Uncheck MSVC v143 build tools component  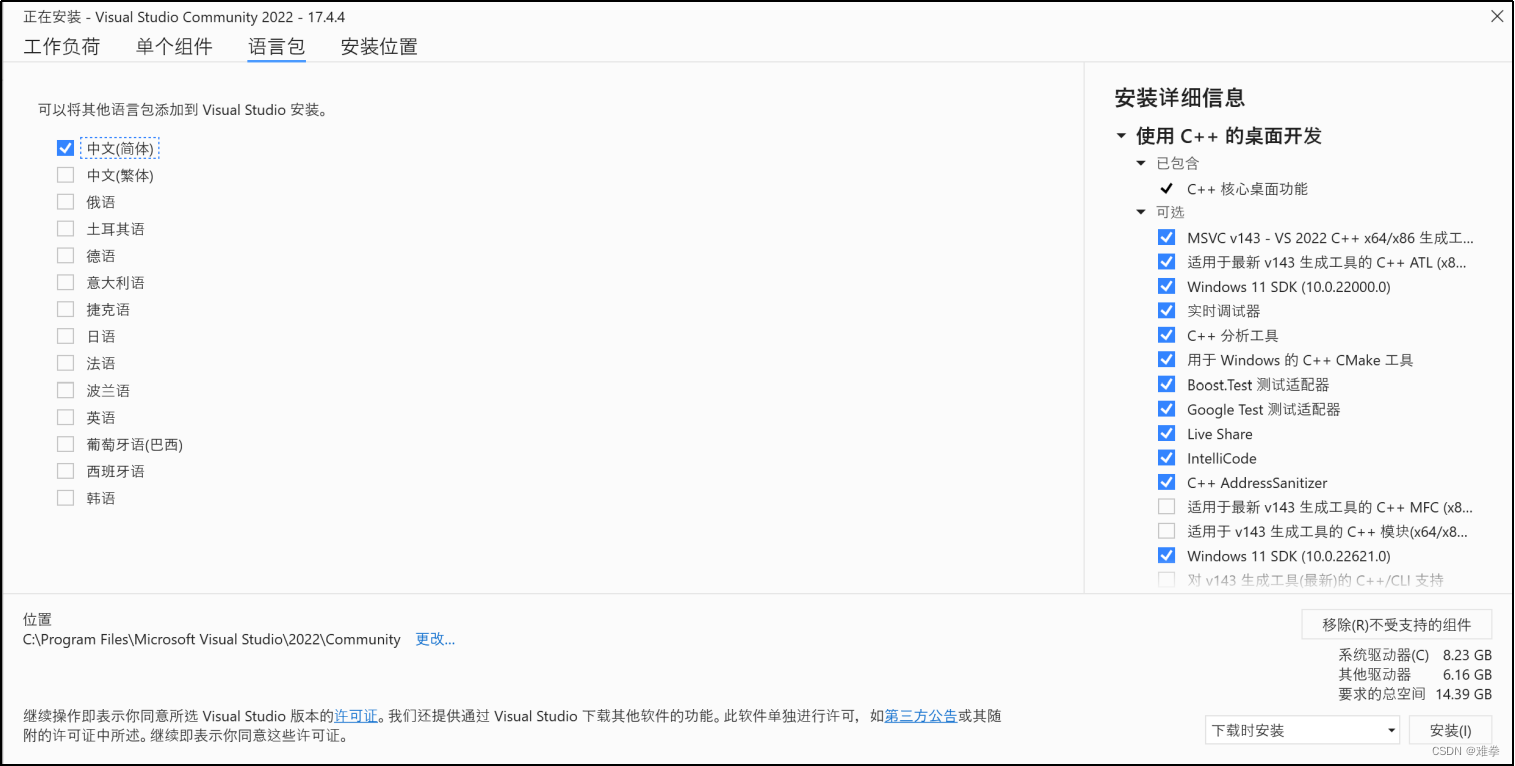click(x=1166, y=238)
